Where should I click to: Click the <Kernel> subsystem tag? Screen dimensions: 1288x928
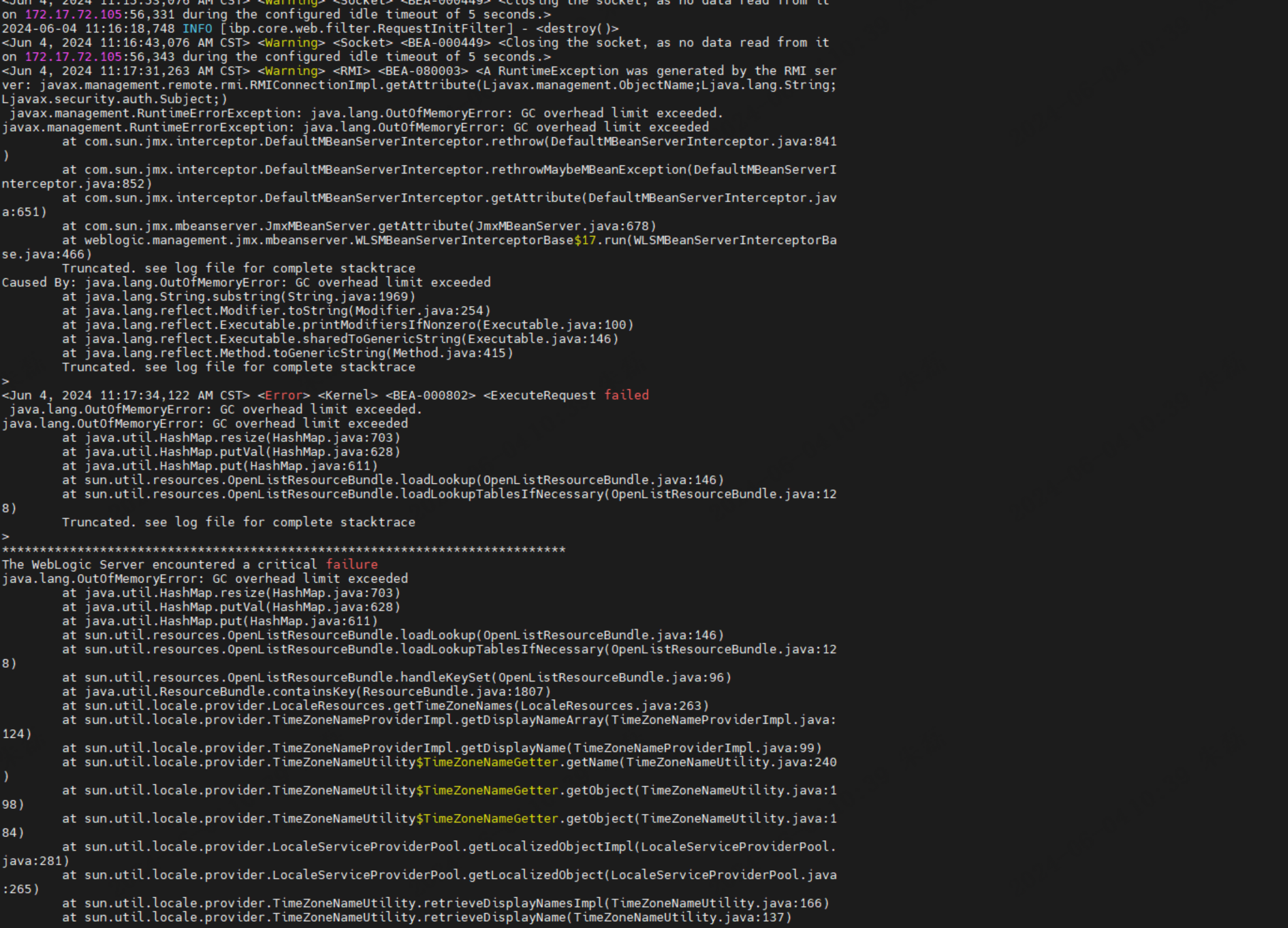pyautogui.click(x=347, y=396)
